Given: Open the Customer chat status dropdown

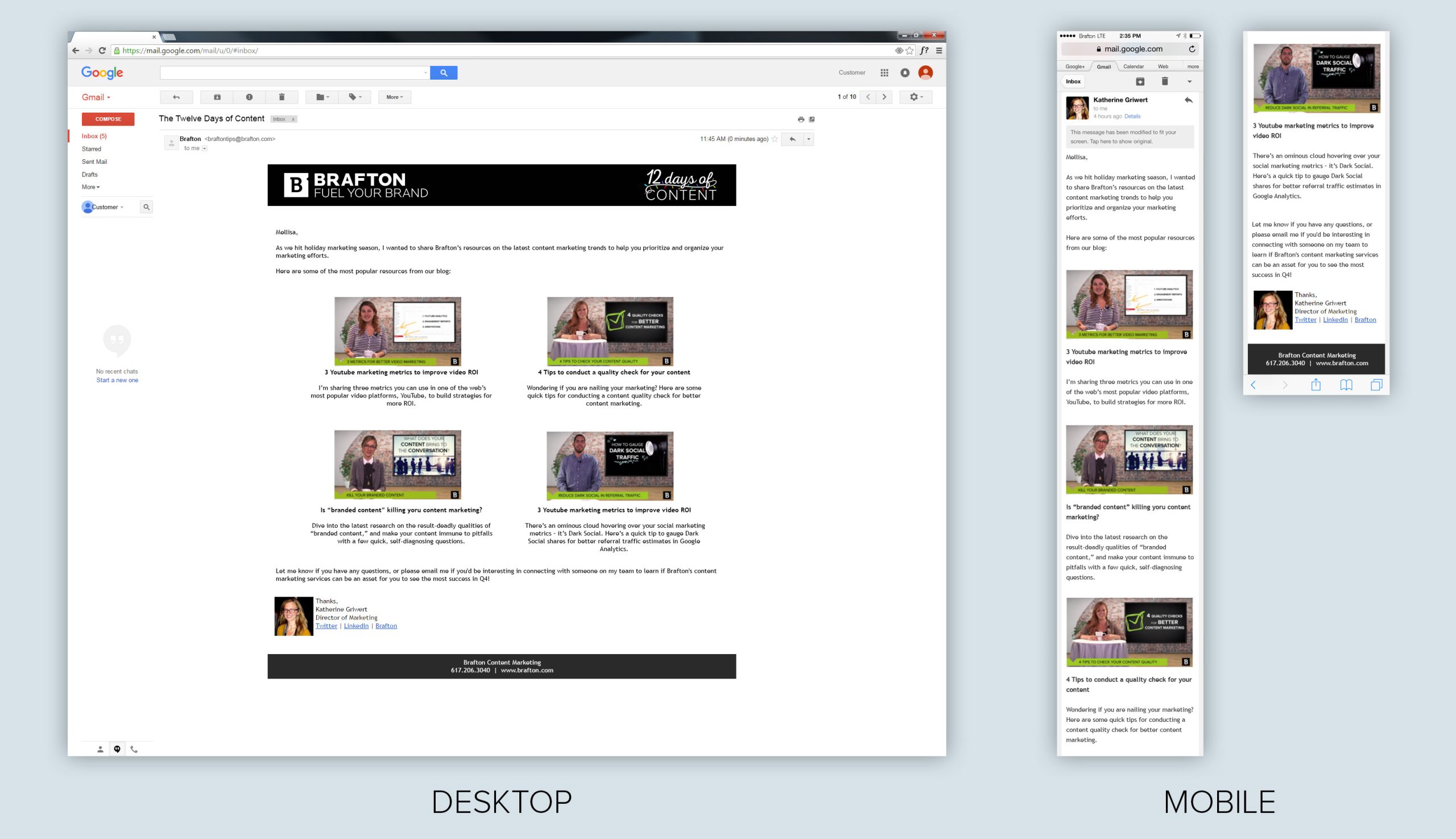Looking at the screenshot, I should point(107,207).
